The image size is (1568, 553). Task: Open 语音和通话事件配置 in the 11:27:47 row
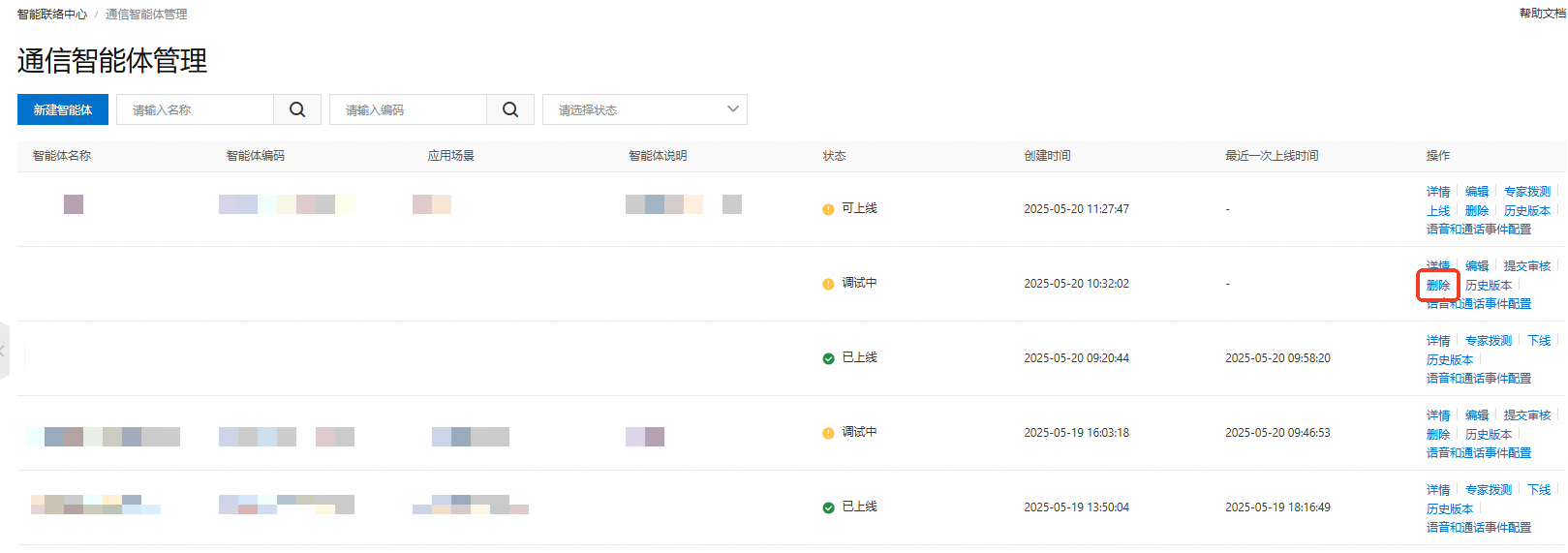pos(1479,230)
